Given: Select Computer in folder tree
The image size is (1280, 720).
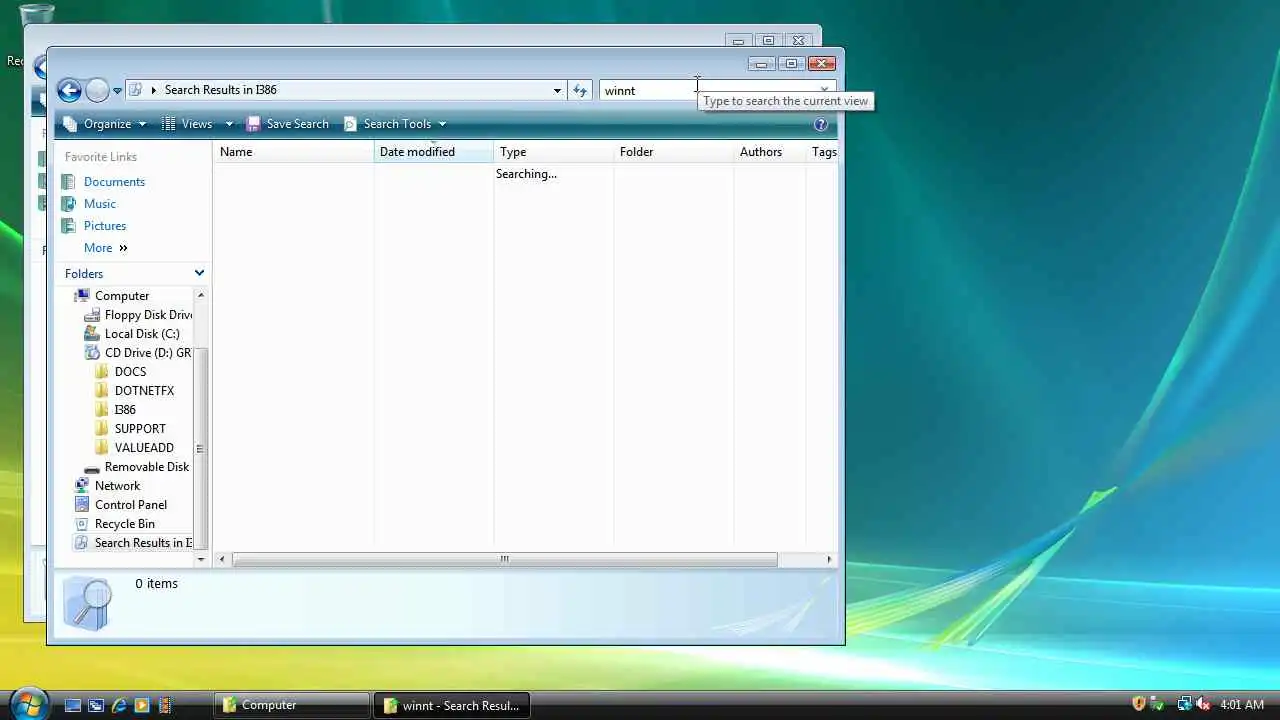Looking at the screenshot, I should point(122,296).
